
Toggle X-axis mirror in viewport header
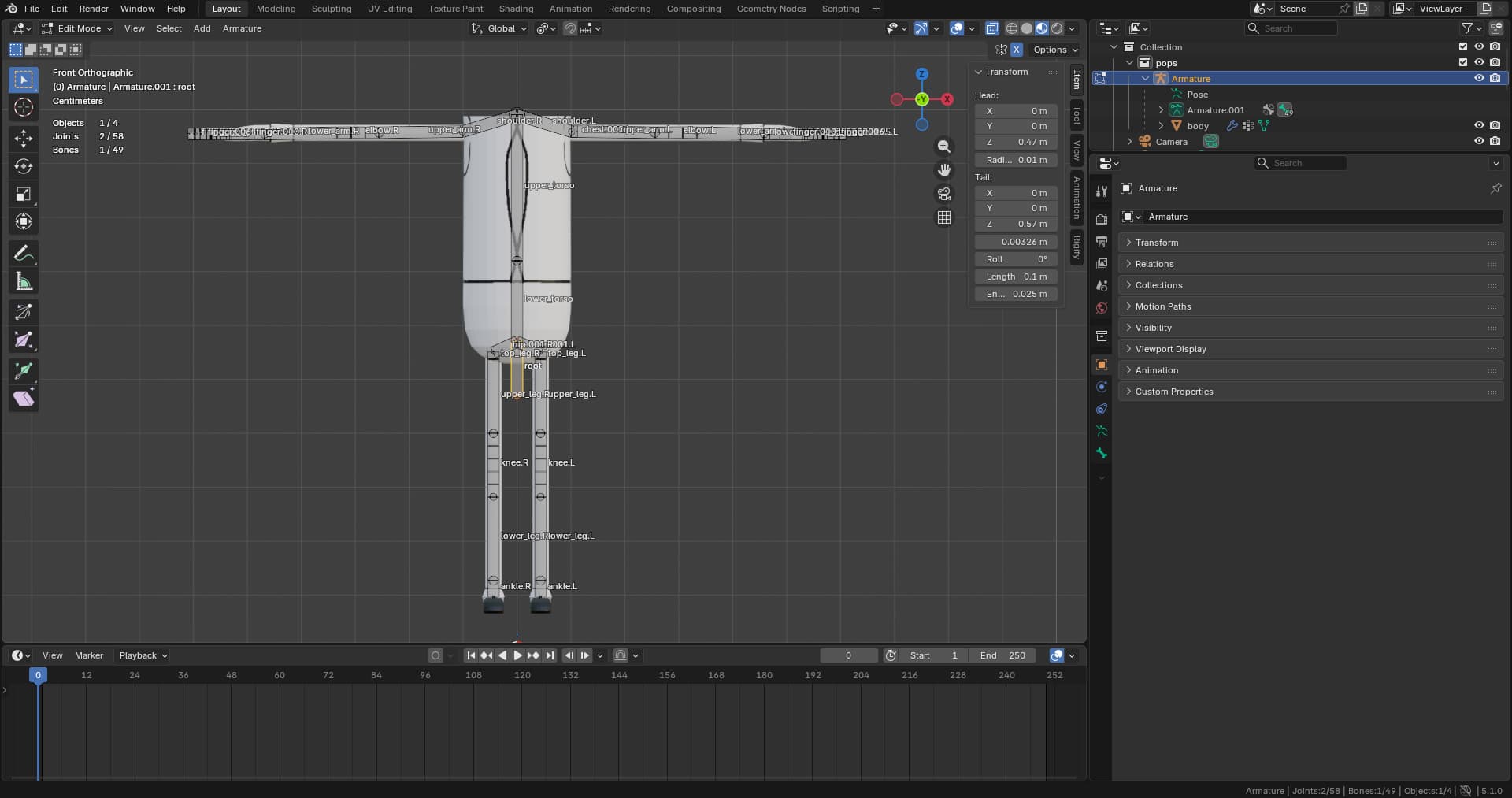tap(1017, 50)
